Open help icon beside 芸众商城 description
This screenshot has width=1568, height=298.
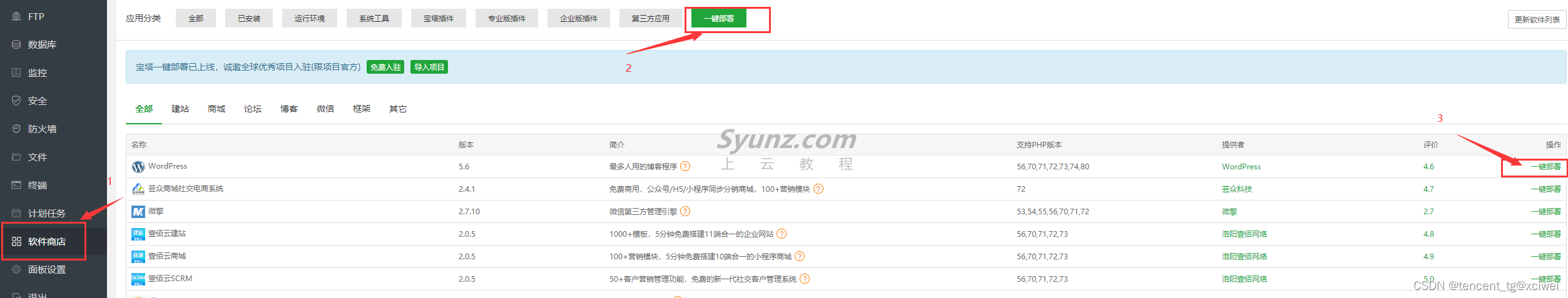tap(818, 189)
